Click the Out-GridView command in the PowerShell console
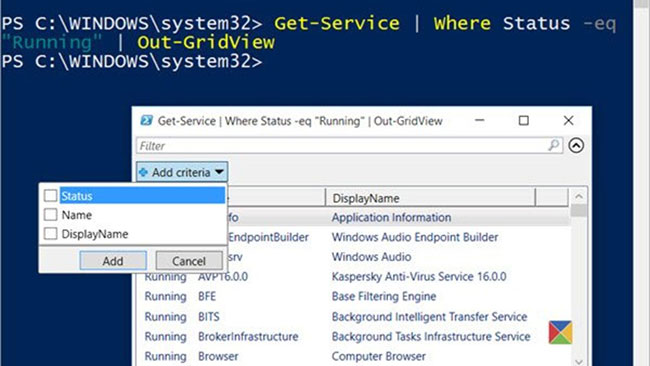 coord(206,42)
